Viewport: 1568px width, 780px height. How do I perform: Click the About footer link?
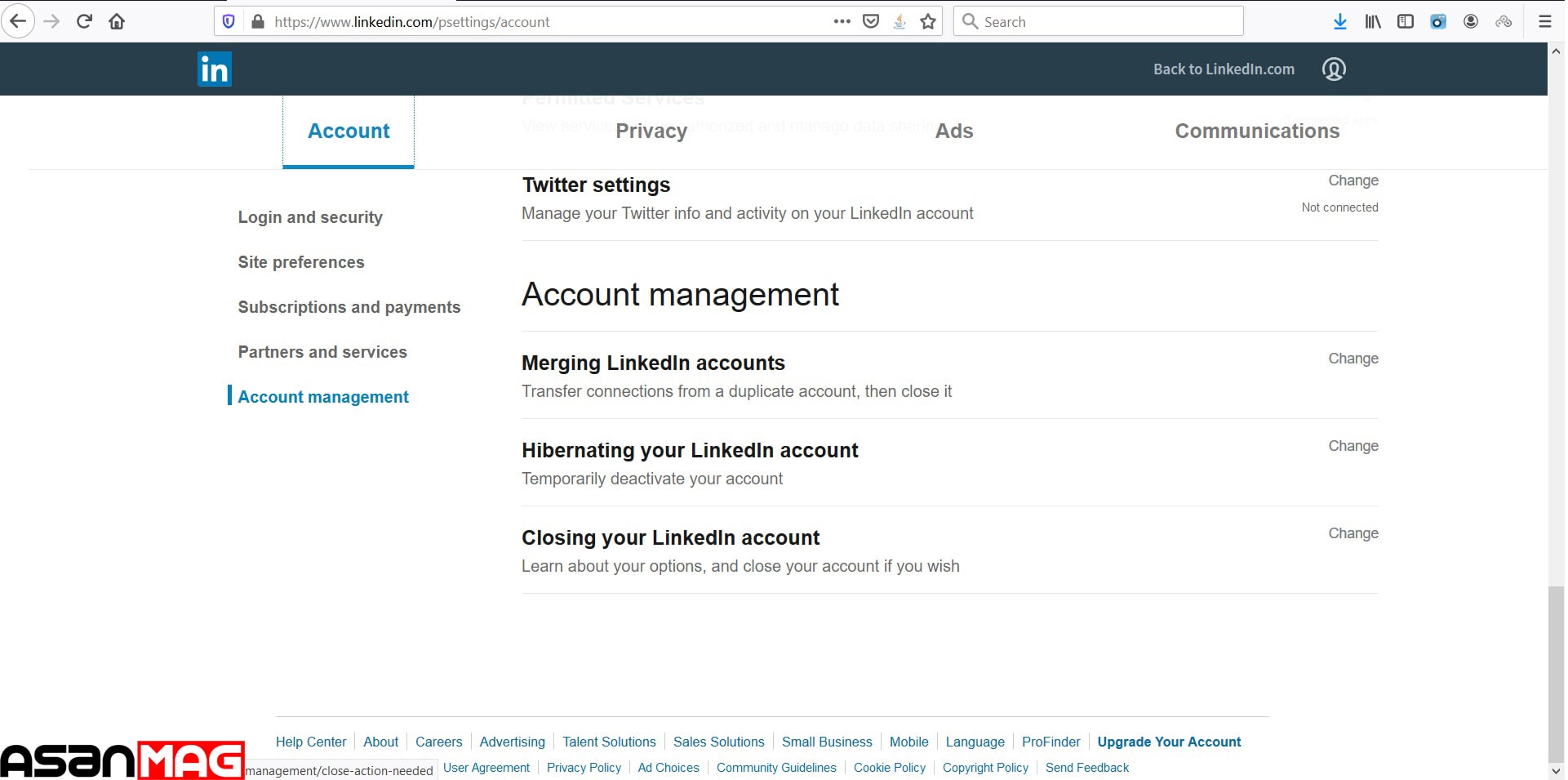tap(381, 742)
